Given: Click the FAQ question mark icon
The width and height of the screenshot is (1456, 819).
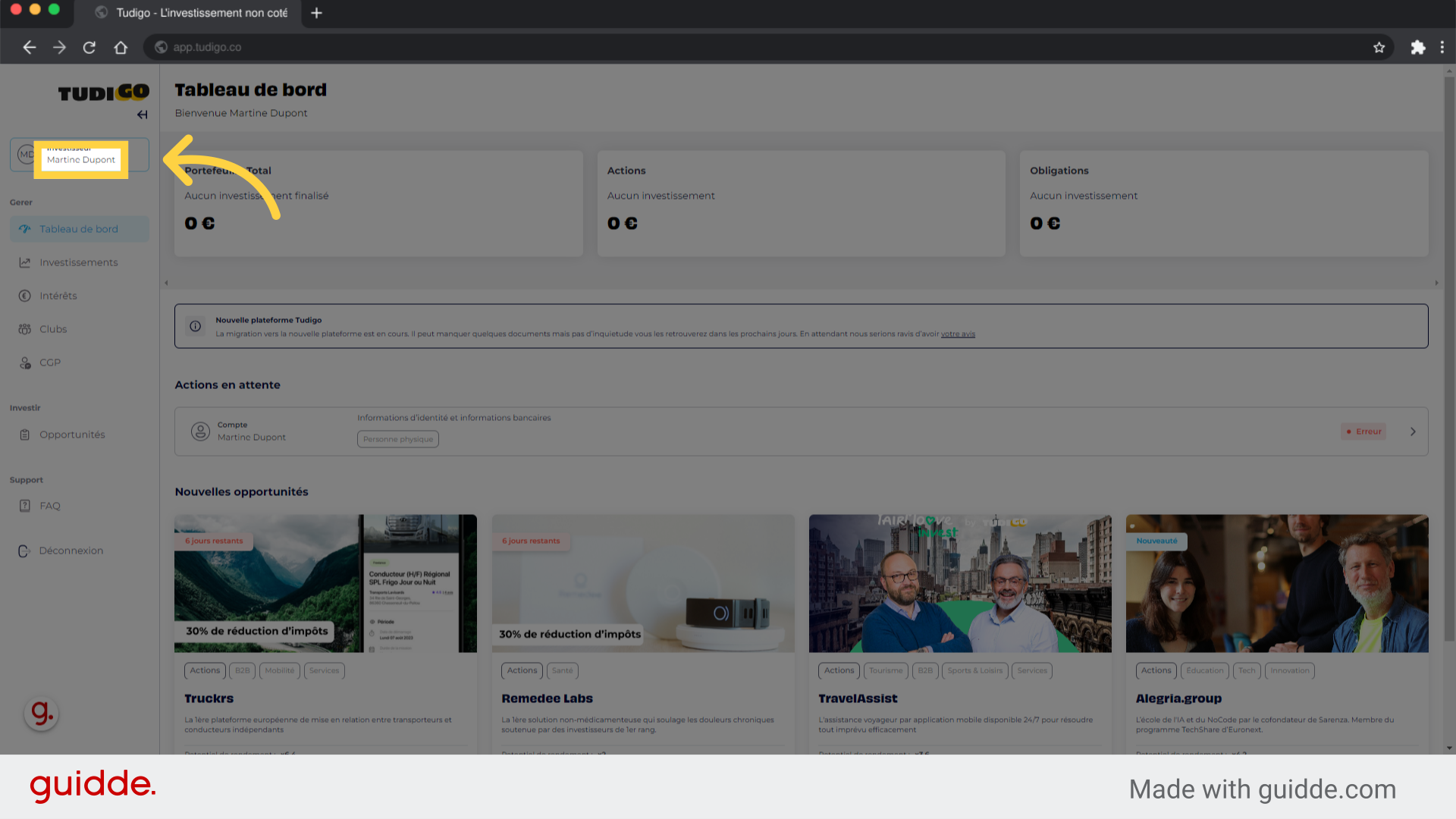Looking at the screenshot, I should [25, 506].
